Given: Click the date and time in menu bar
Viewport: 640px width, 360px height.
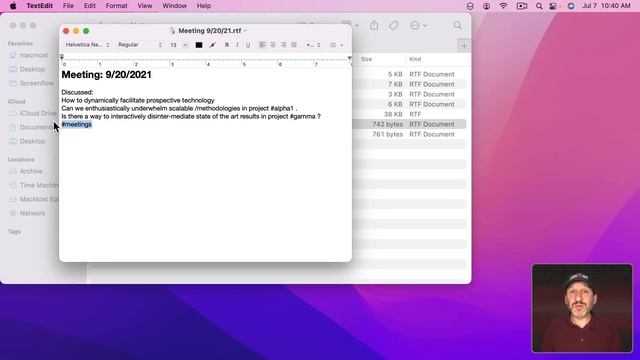Looking at the screenshot, I should click(x=606, y=6).
